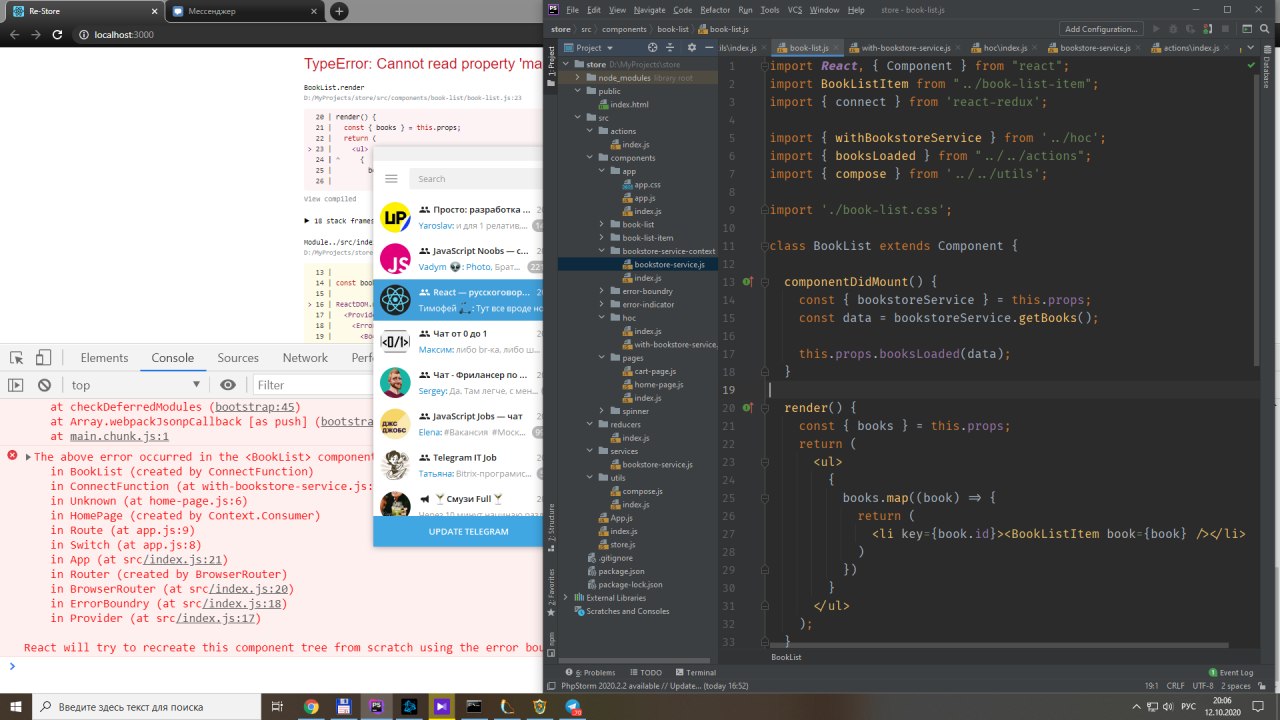Screen dimensions: 1280x720
Task: Click the inspect element picker in DevTools
Action: [16, 358]
